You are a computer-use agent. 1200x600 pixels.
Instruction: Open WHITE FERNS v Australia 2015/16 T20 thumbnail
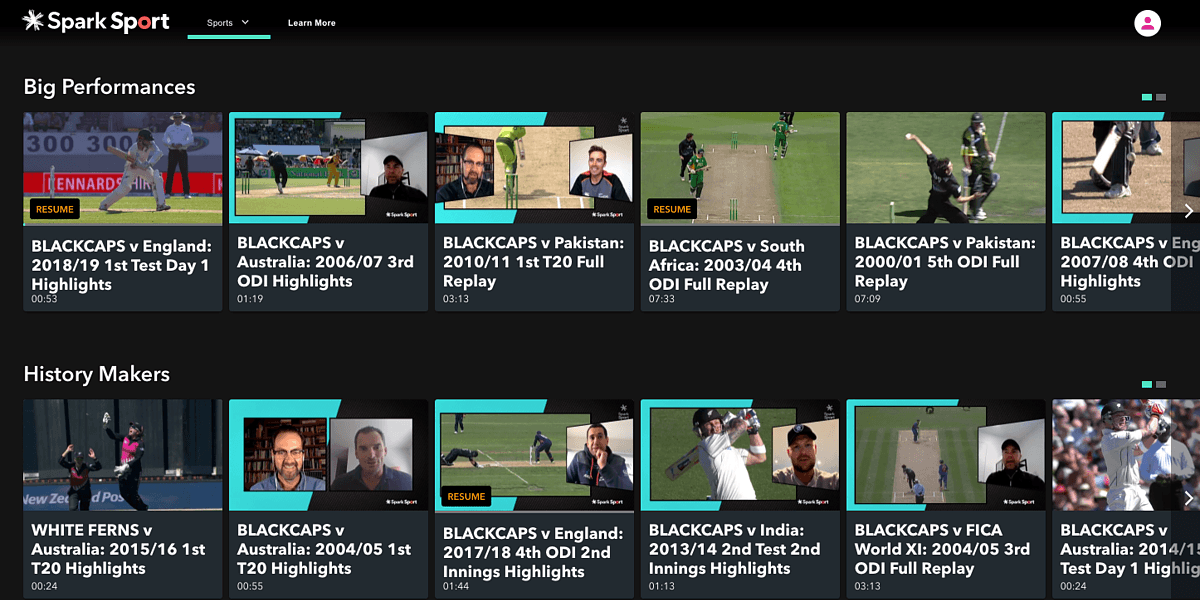coord(123,455)
